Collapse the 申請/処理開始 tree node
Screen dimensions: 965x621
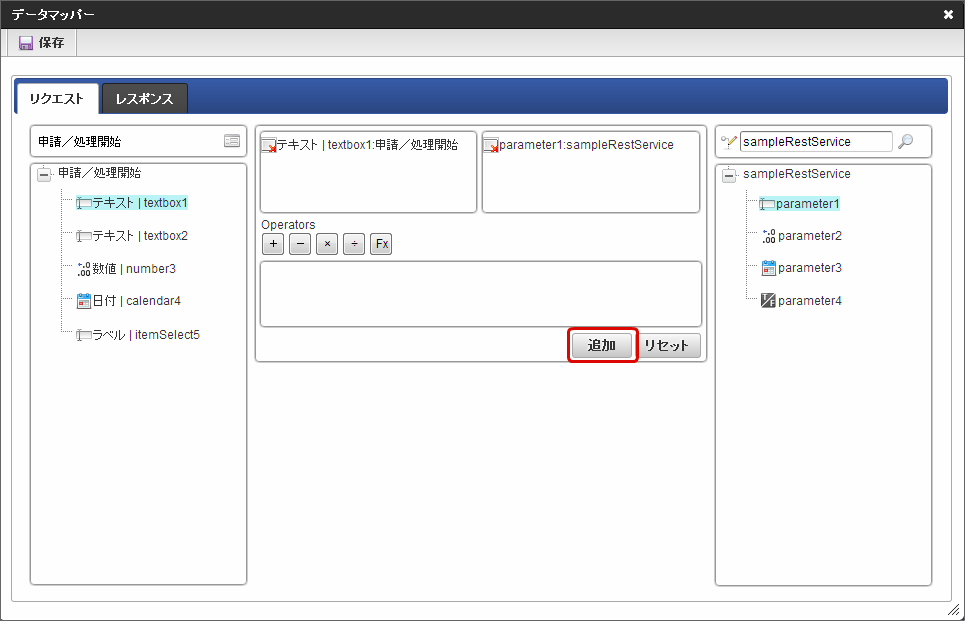(x=44, y=174)
